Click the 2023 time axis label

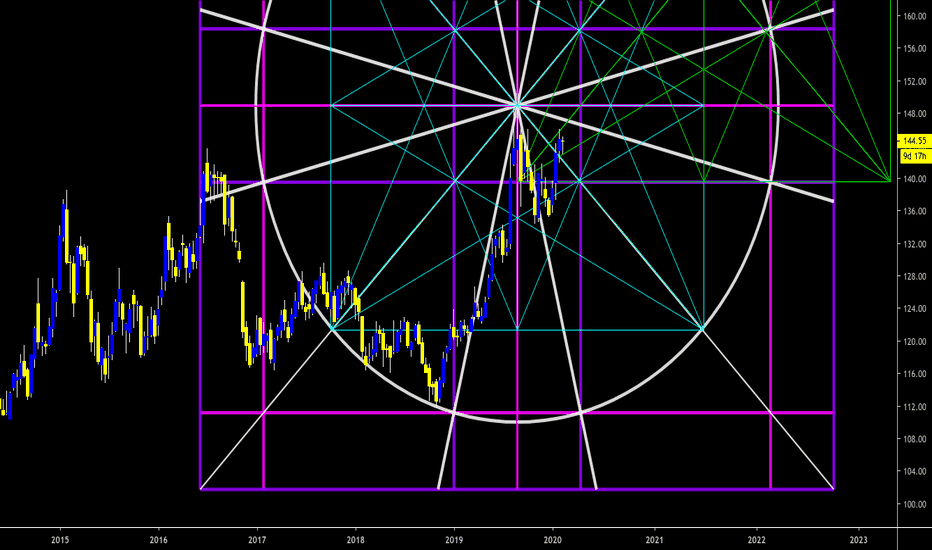click(858, 540)
